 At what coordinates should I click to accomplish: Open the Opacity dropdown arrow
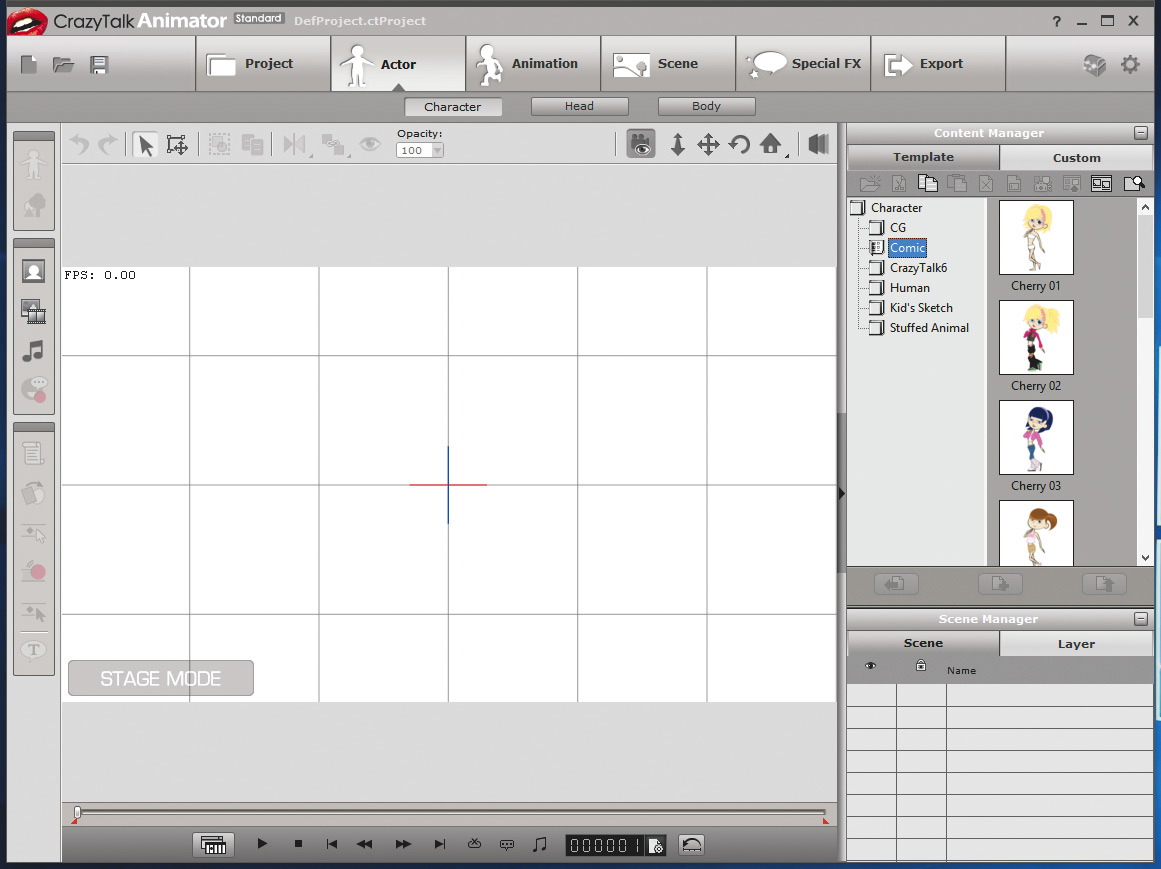[x=437, y=151]
